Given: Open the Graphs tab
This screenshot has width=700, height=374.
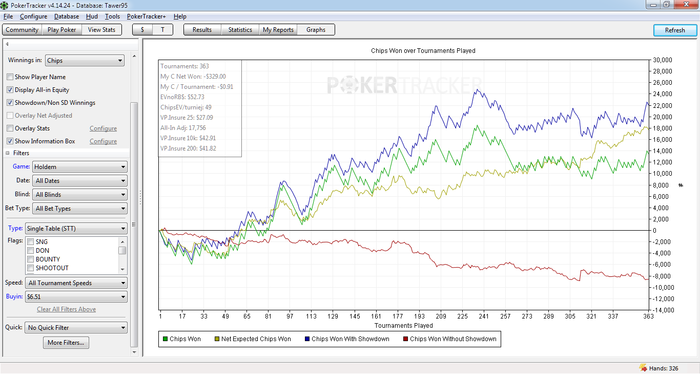Looking at the screenshot, I should [x=316, y=30].
